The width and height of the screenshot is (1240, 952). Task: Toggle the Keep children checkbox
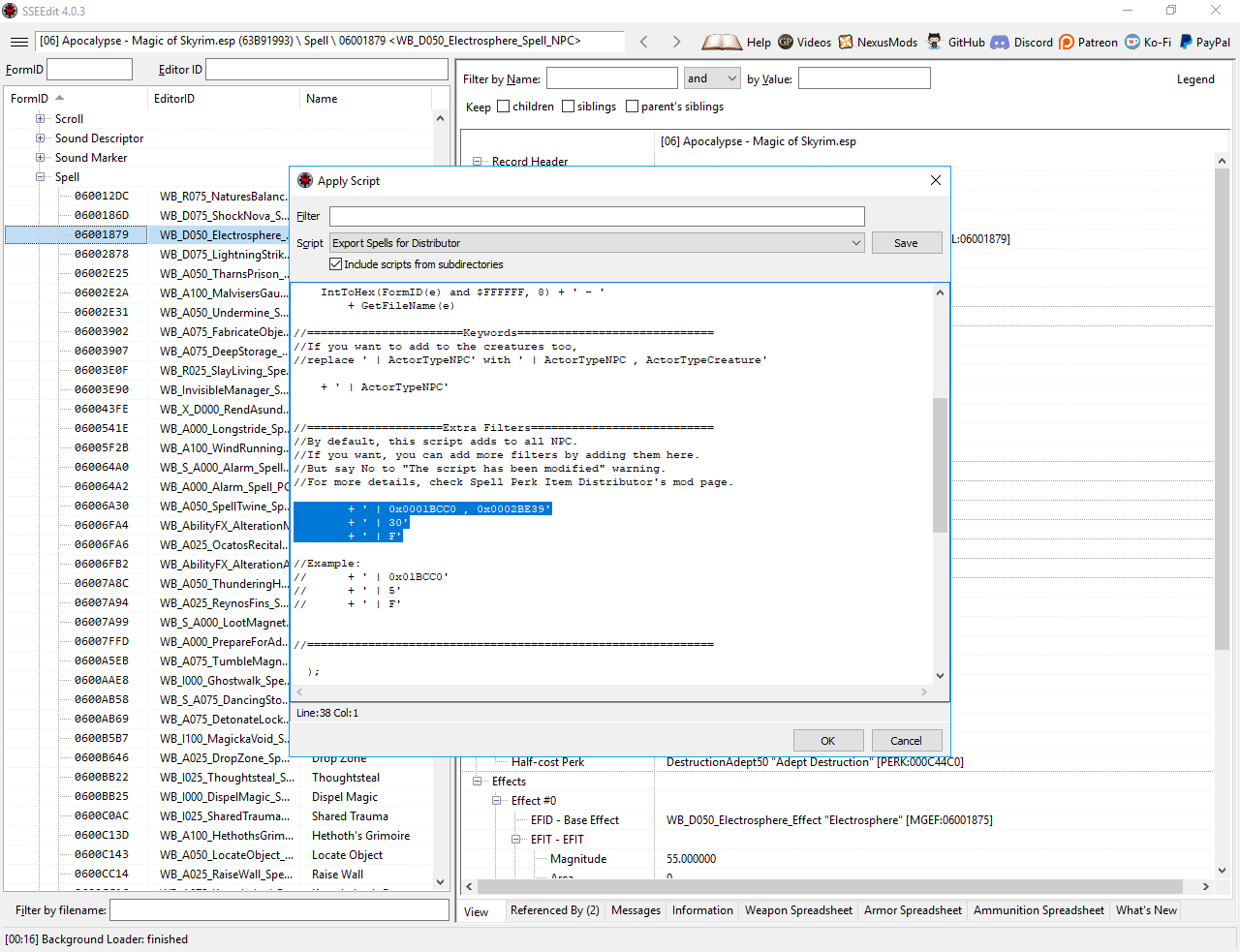504,107
